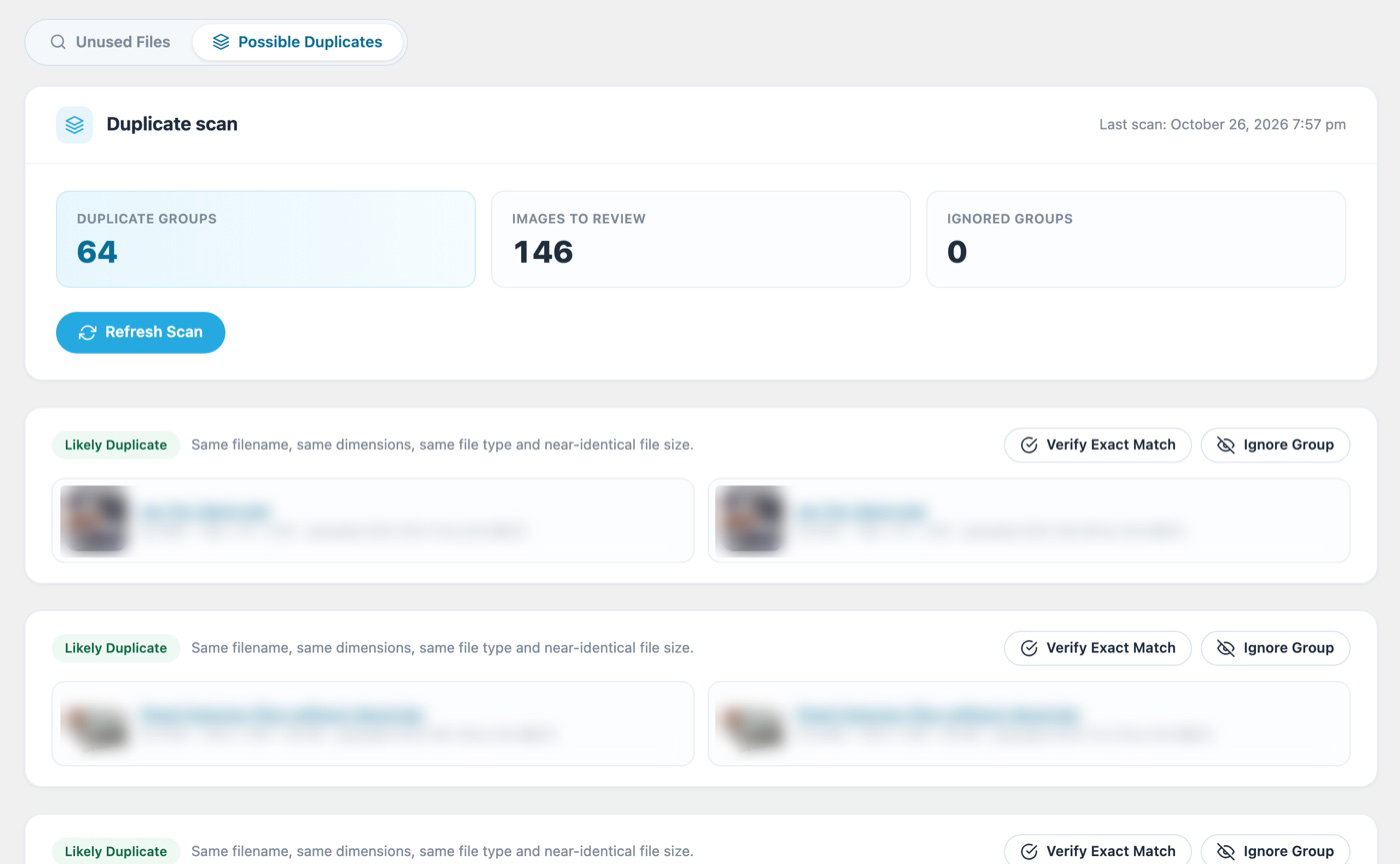
Task: Click the second group's left filename link
Action: click(282, 715)
